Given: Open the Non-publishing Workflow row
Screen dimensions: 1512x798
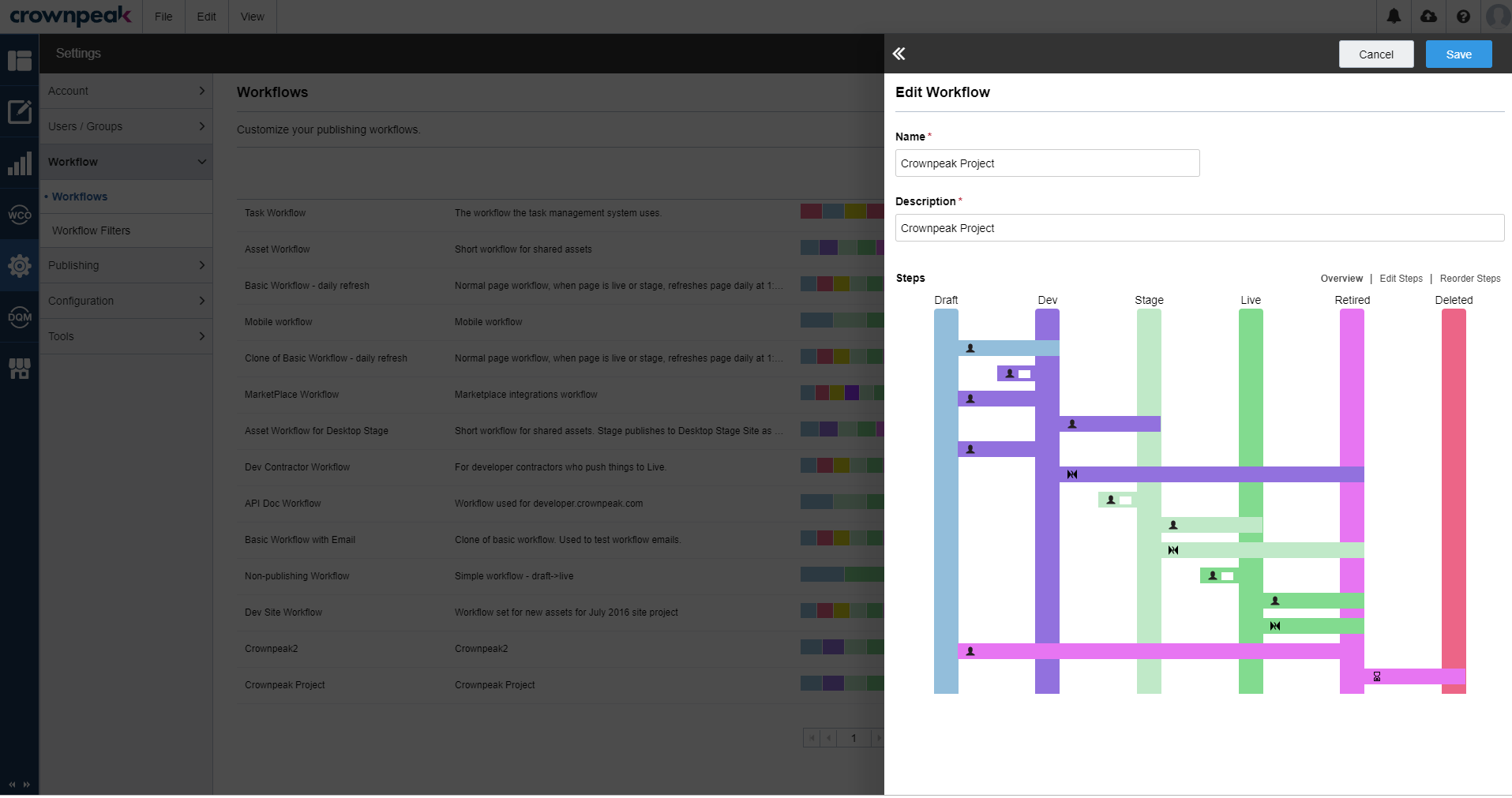Looking at the screenshot, I should (x=561, y=576).
